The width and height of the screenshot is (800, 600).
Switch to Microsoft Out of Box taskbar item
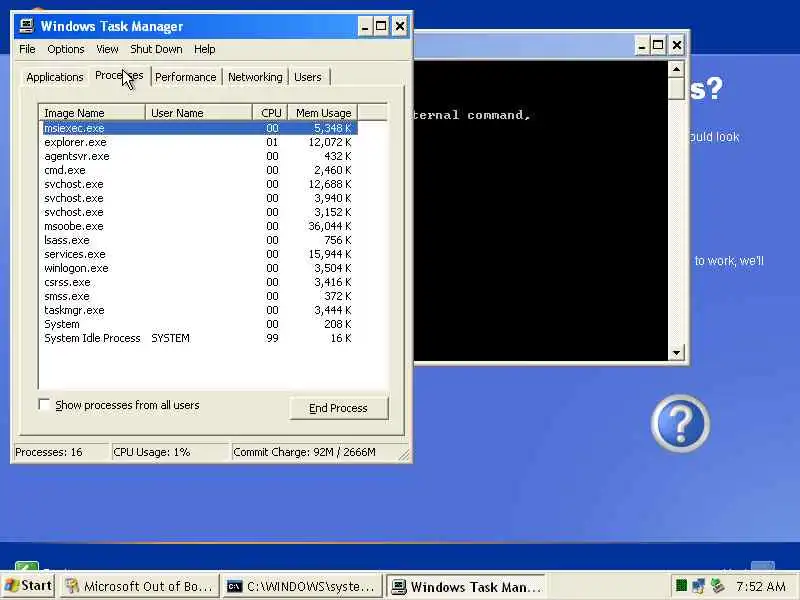(139, 586)
